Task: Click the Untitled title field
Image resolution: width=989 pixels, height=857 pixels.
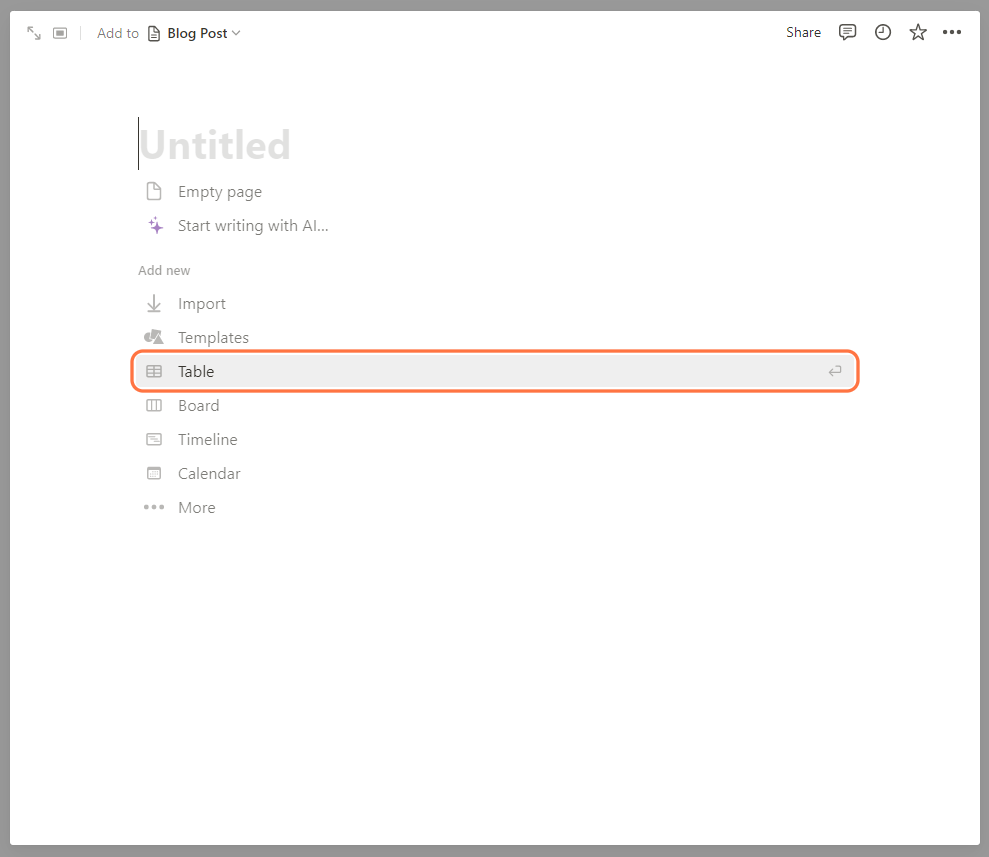Action: click(x=215, y=143)
